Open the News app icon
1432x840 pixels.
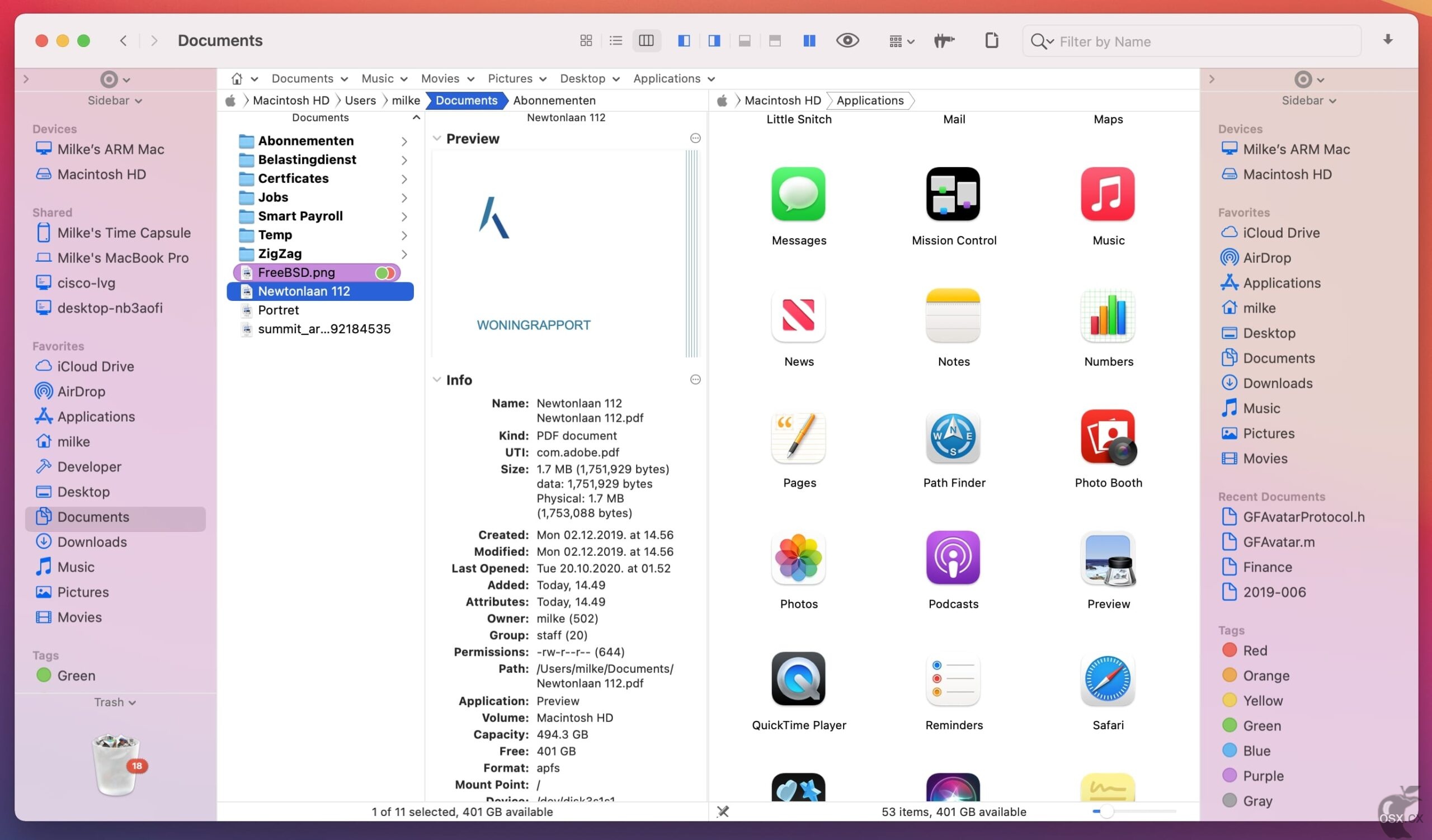point(798,315)
